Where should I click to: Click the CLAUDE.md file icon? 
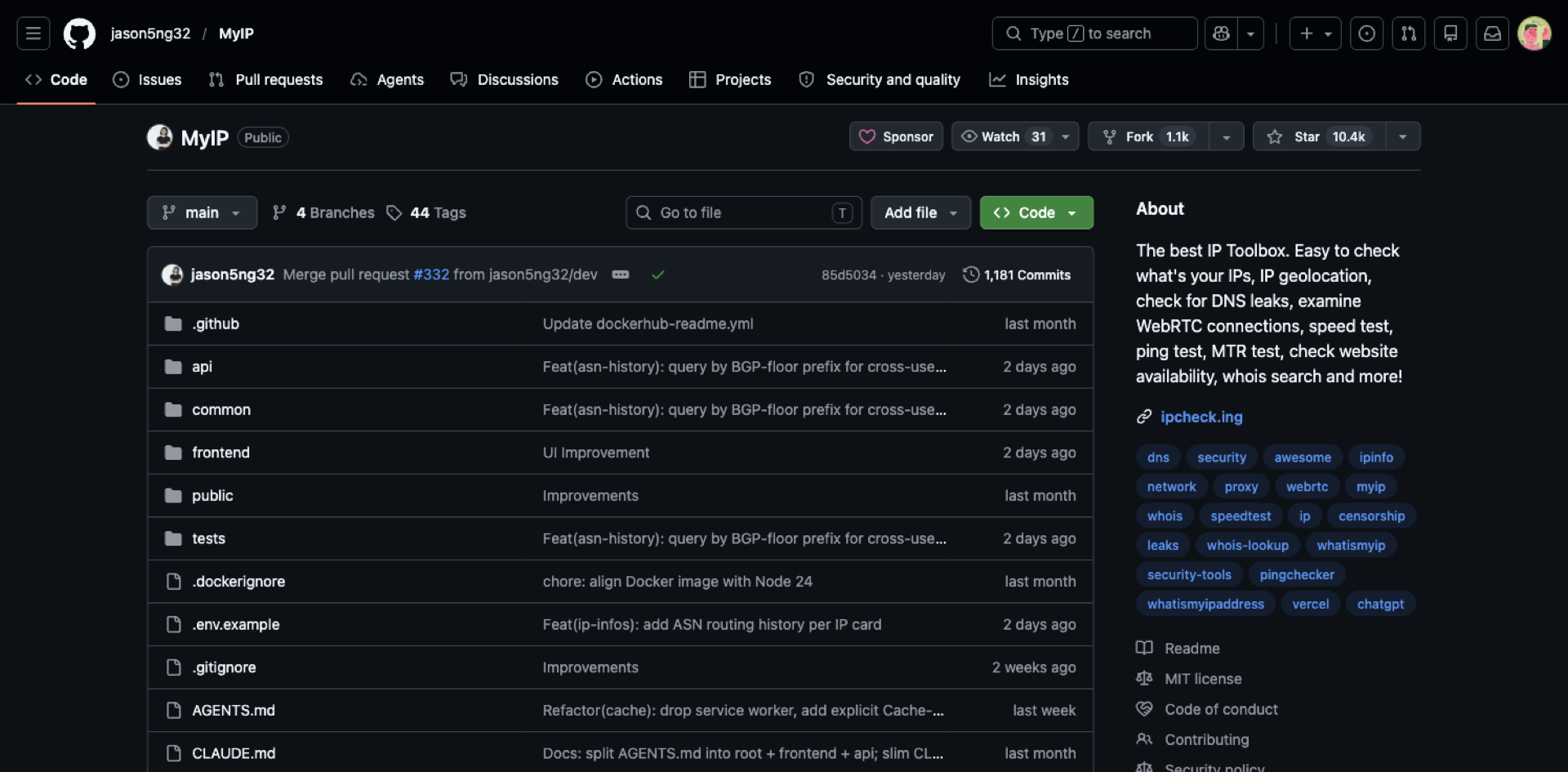tap(173, 753)
